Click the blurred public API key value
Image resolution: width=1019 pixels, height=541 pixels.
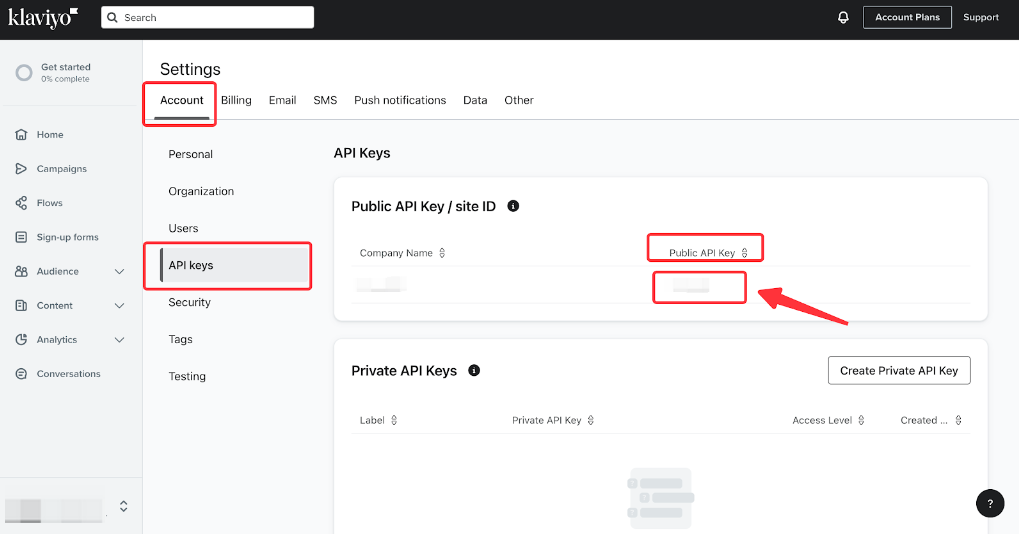point(691,285)
